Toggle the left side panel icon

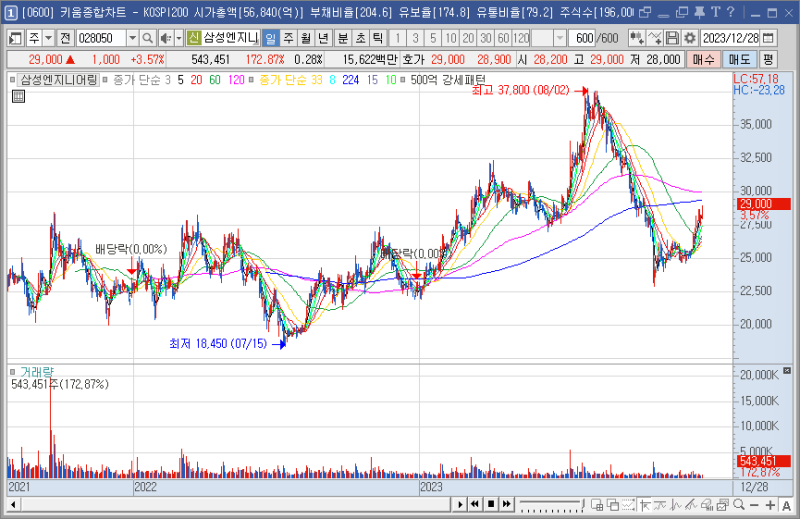tap(15, 38)
